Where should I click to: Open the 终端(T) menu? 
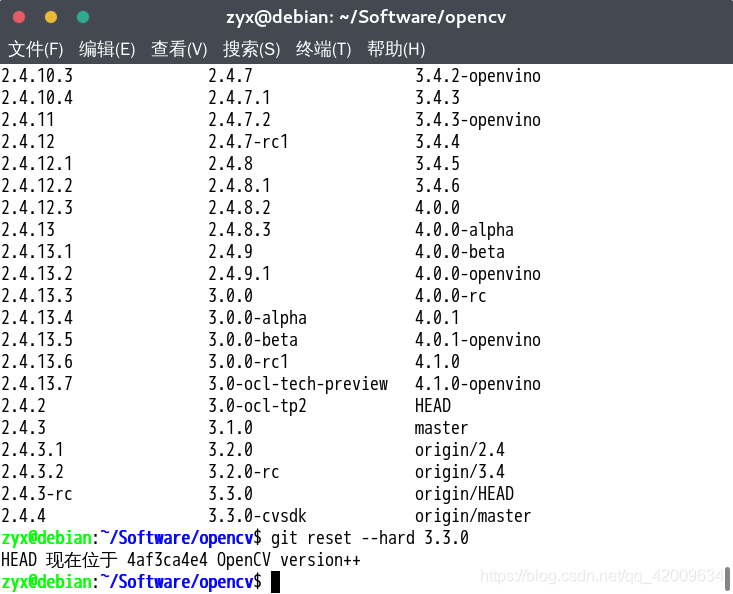tap(323, 49)
